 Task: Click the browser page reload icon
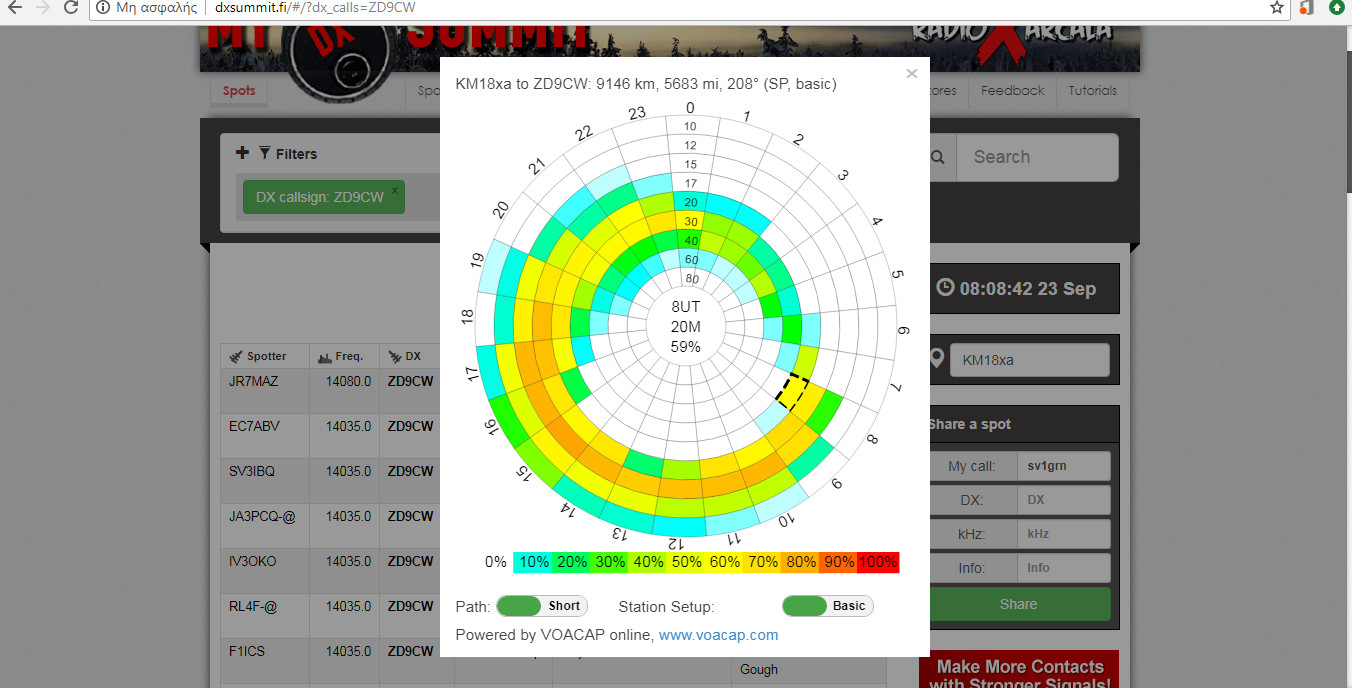[69, 10]
